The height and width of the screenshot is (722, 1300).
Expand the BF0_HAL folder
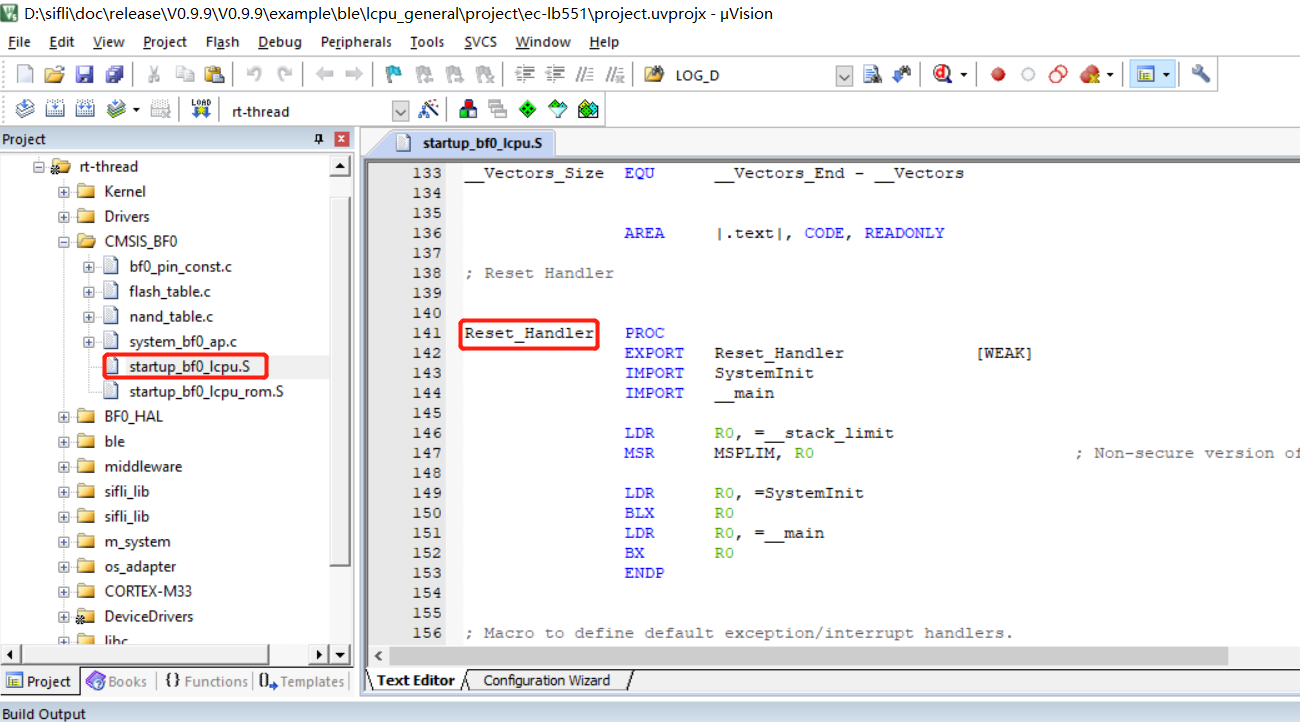pos(64,416)
